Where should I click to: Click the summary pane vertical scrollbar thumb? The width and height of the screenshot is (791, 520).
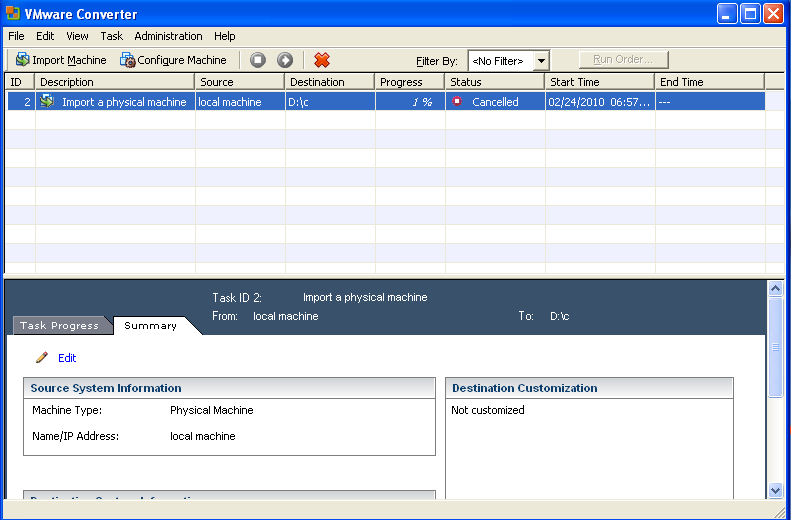click(x=775, y=347)
